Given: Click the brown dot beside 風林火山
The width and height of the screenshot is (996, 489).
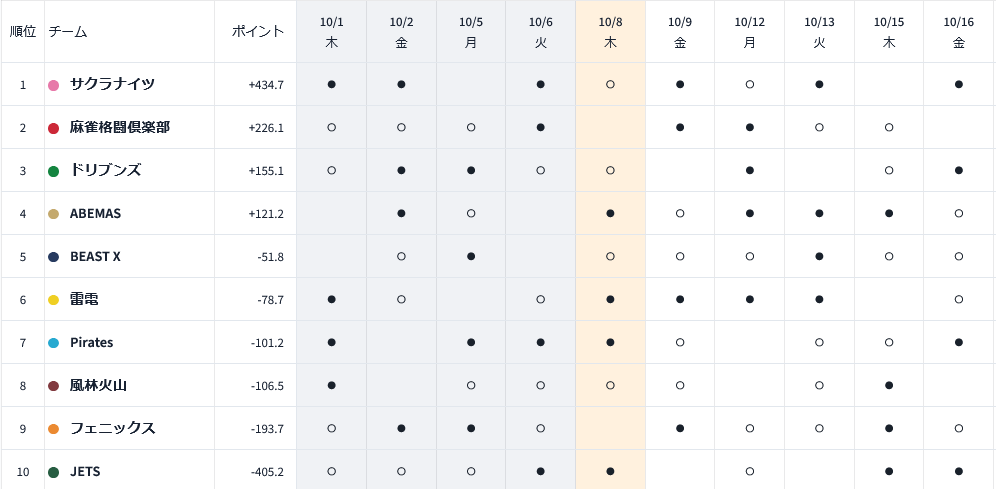Looking at the screenshot, I should (x=54, y=386).
